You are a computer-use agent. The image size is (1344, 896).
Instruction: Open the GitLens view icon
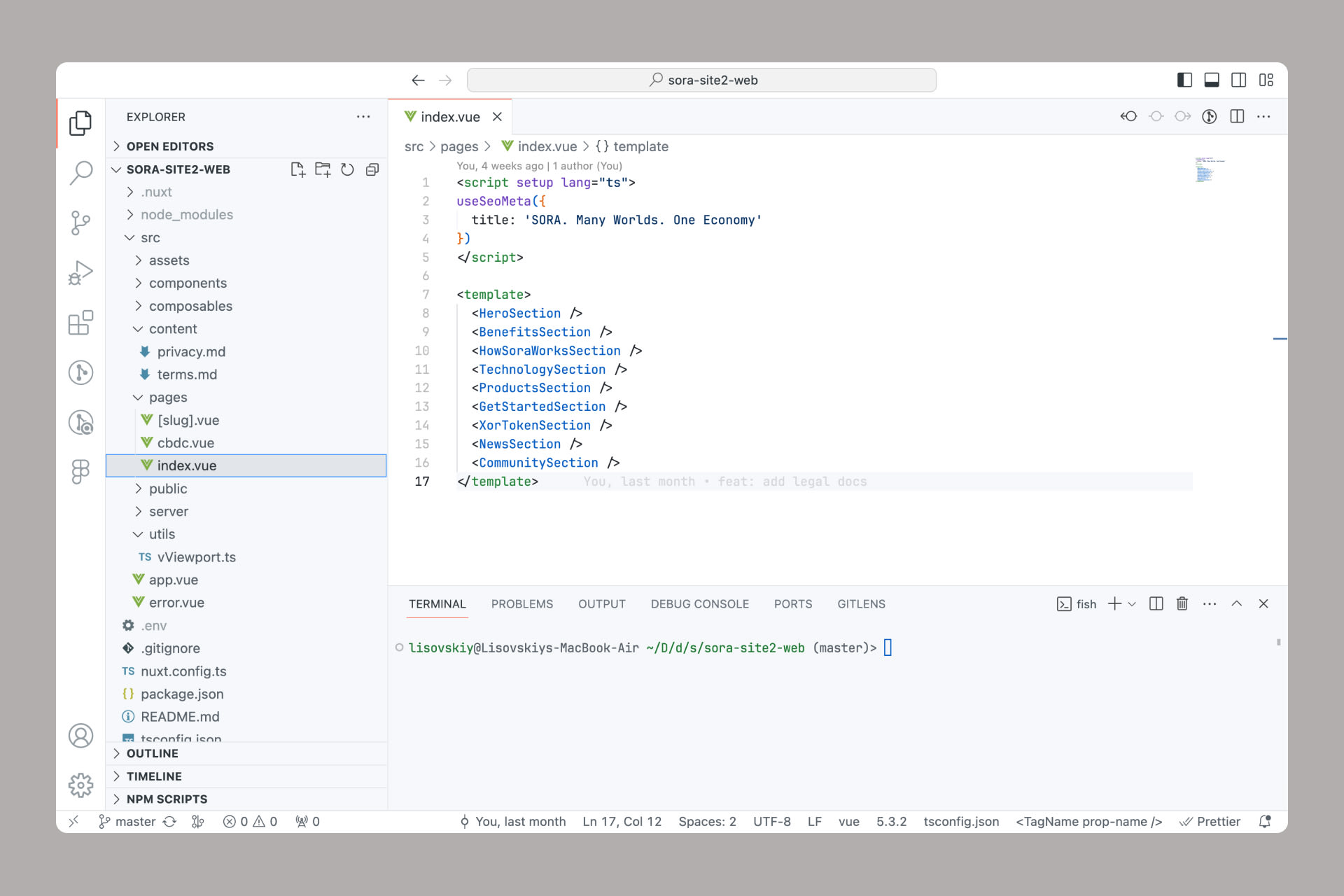click(x=80, y=372)
